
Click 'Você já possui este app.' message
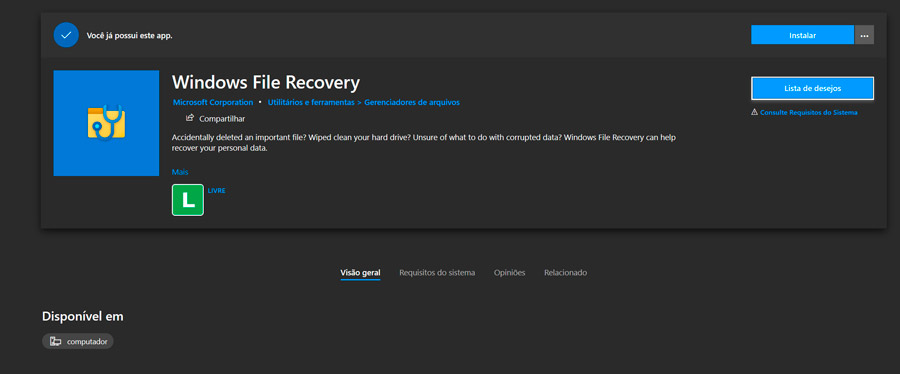[x=129, y=36]
